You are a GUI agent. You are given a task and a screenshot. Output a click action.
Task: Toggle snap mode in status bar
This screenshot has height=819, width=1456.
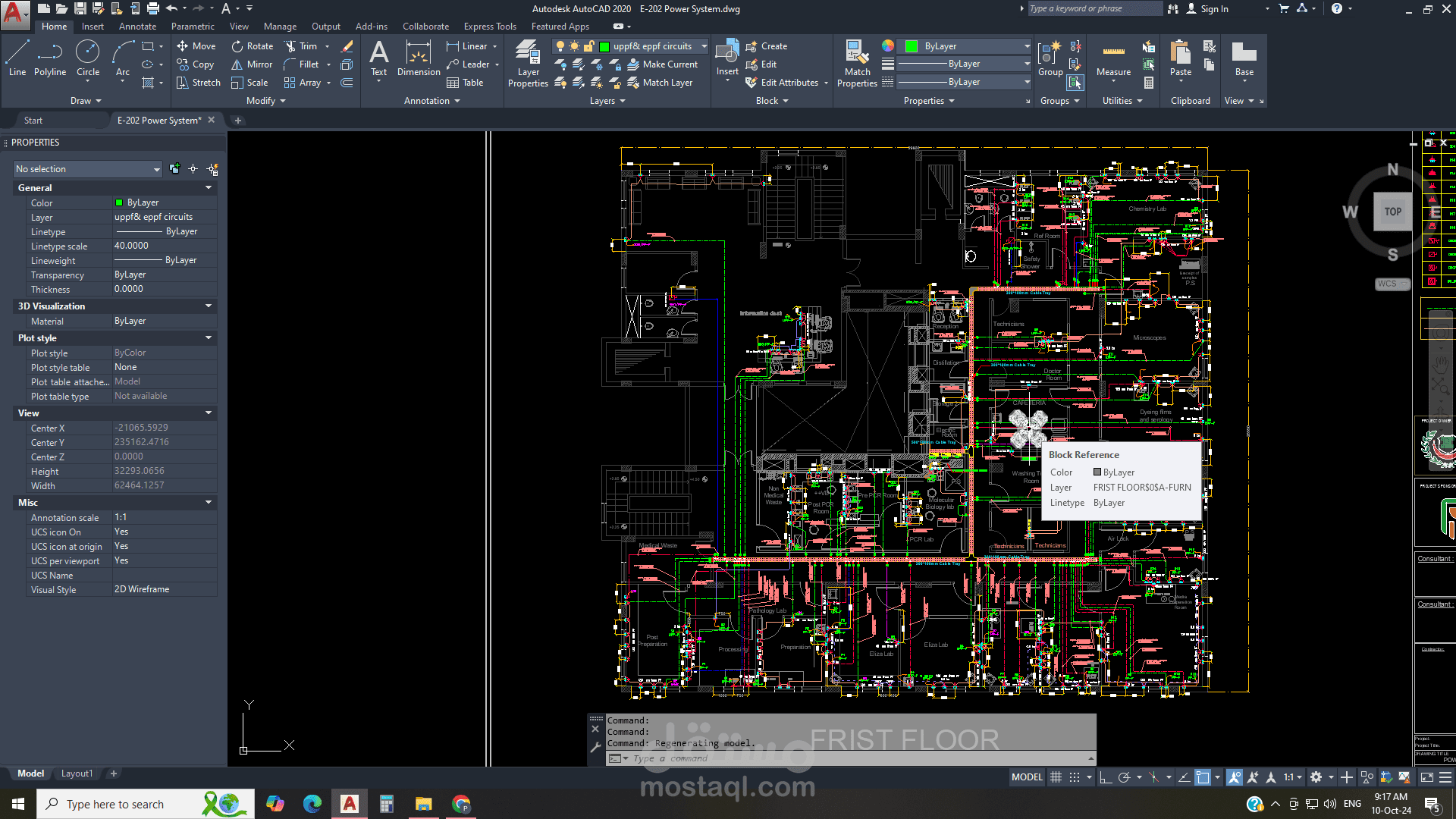click(1075, 777)
